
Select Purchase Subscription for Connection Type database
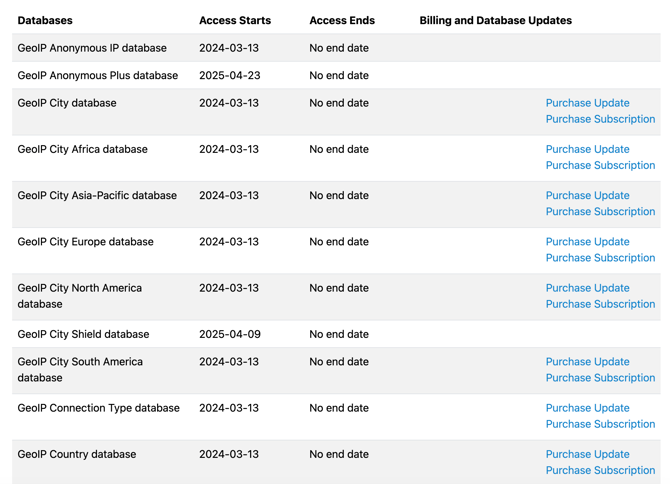600,424
